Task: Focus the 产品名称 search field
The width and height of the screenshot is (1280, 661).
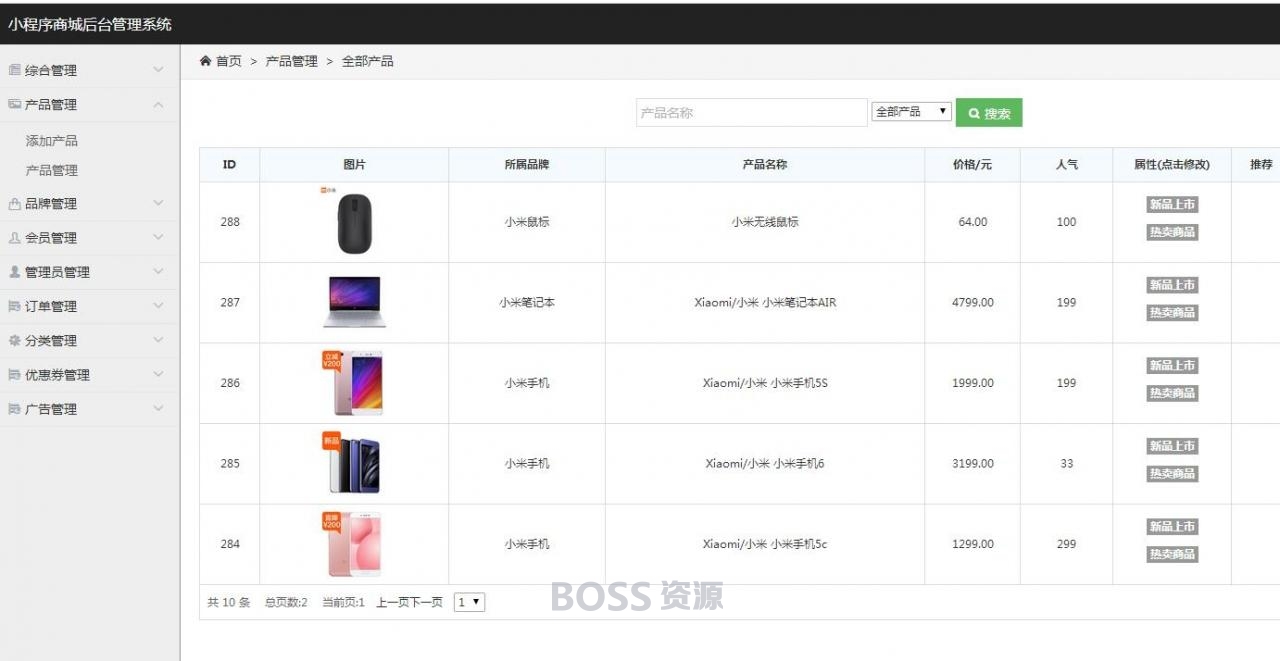Action: coord(752,113)
